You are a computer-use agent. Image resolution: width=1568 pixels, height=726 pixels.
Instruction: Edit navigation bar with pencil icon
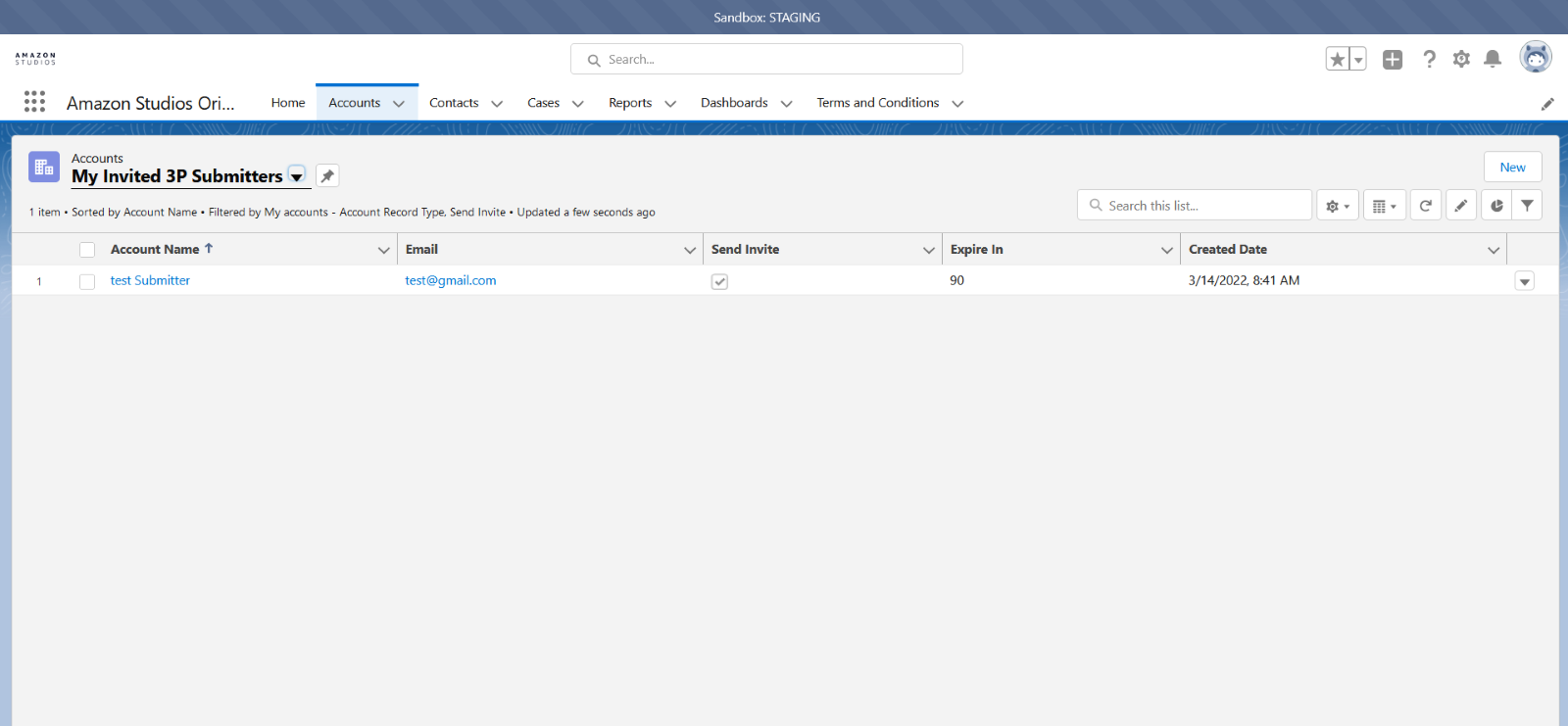coord(1547,104)
